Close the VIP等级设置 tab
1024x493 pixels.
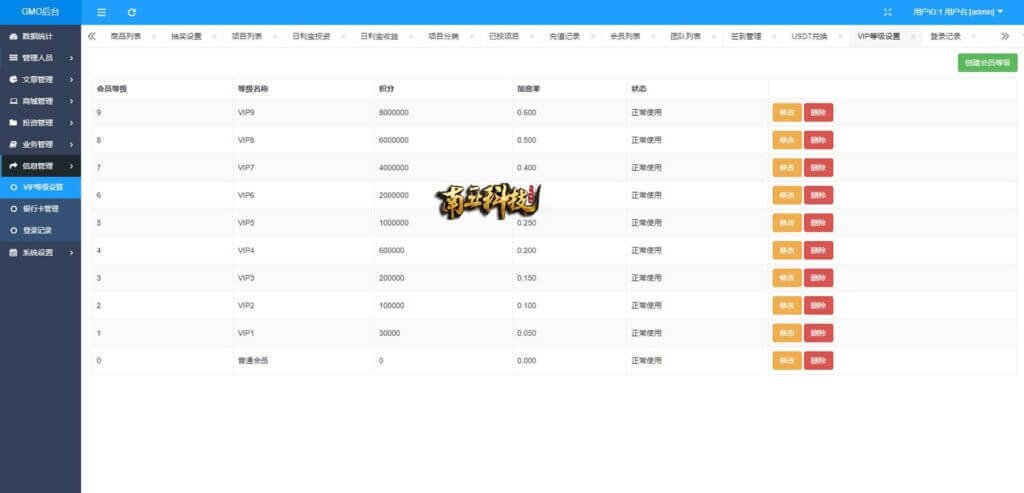[912, 36]
